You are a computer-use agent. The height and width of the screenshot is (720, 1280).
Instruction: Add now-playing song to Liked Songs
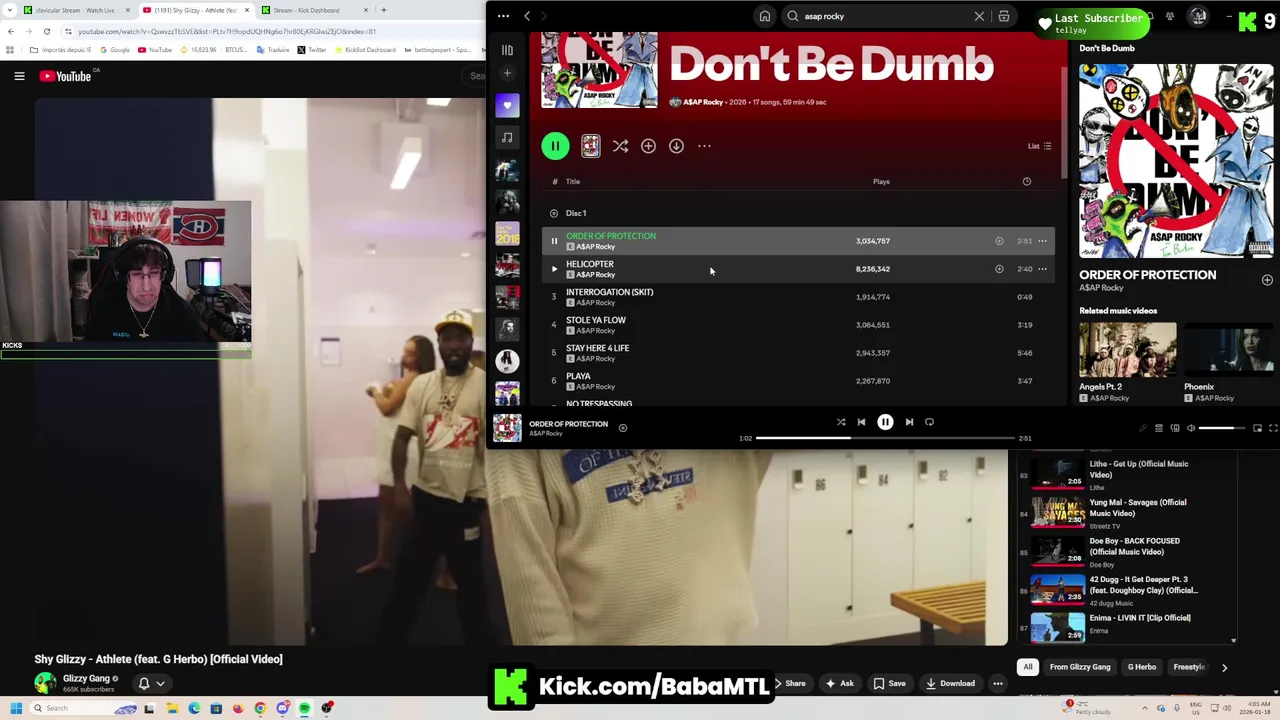(622, 428)
